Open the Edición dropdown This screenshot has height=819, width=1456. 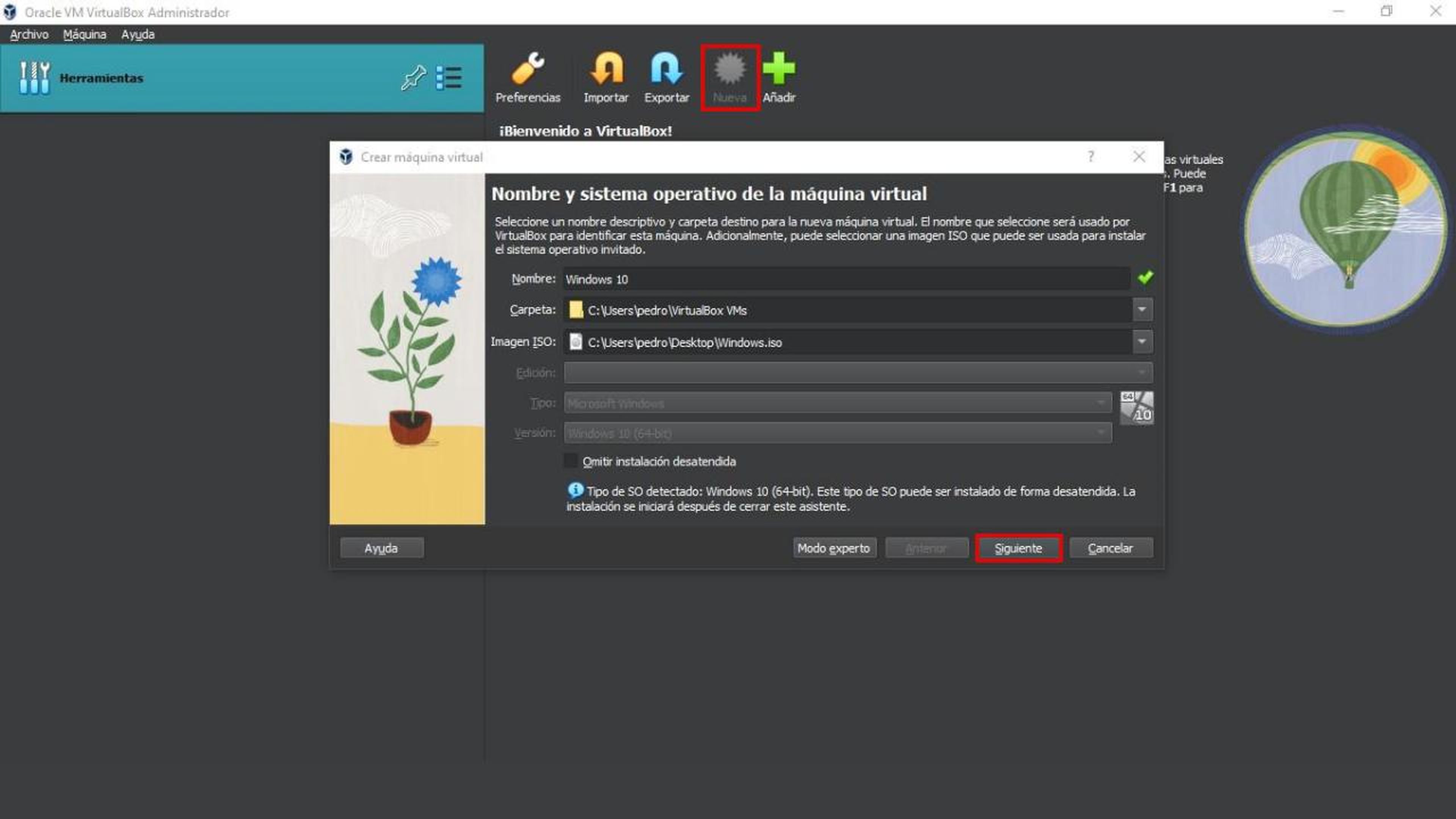[858, 372]
